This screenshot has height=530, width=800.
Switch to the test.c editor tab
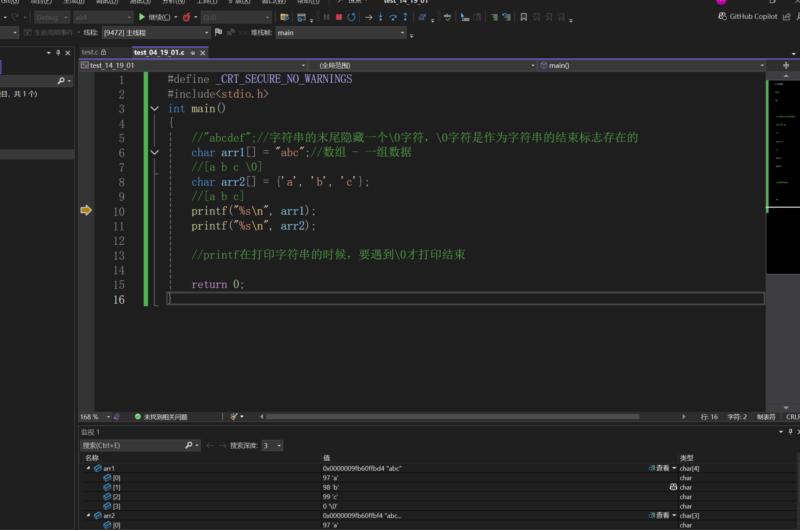[x=89, y=52]
